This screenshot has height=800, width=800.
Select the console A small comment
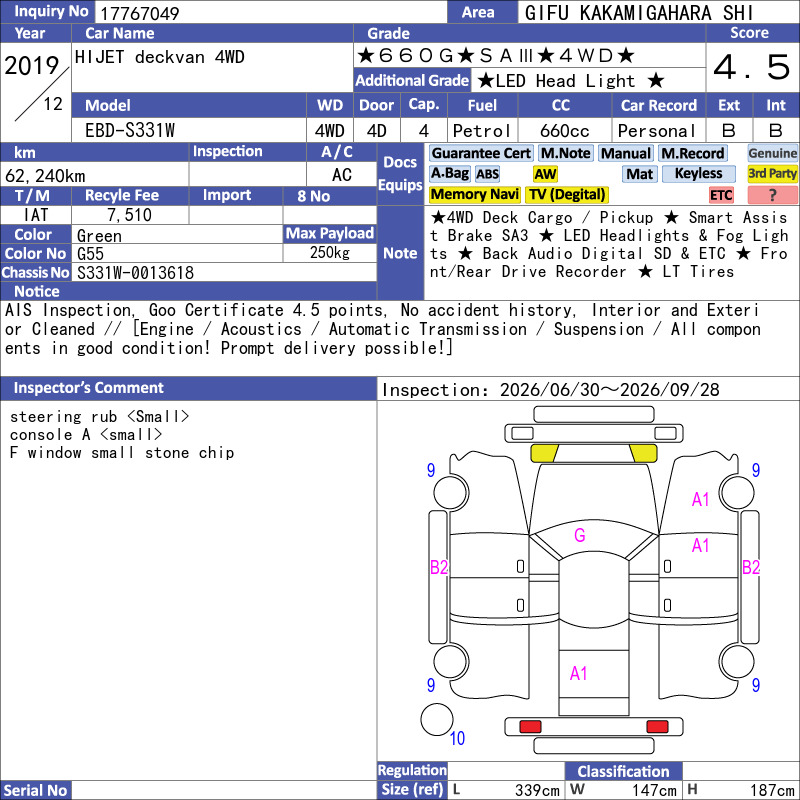[x=86, y=435]
